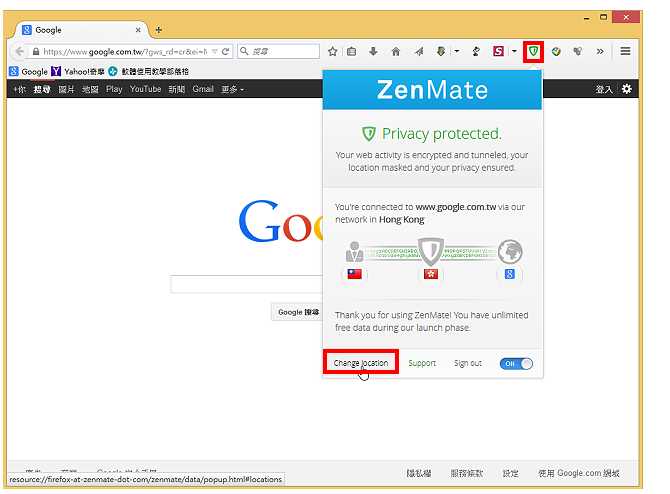This screenshot has width=670, height=494.
Task: Click the black bird-like toolbar icon
Action: click(x=476, y=52)
